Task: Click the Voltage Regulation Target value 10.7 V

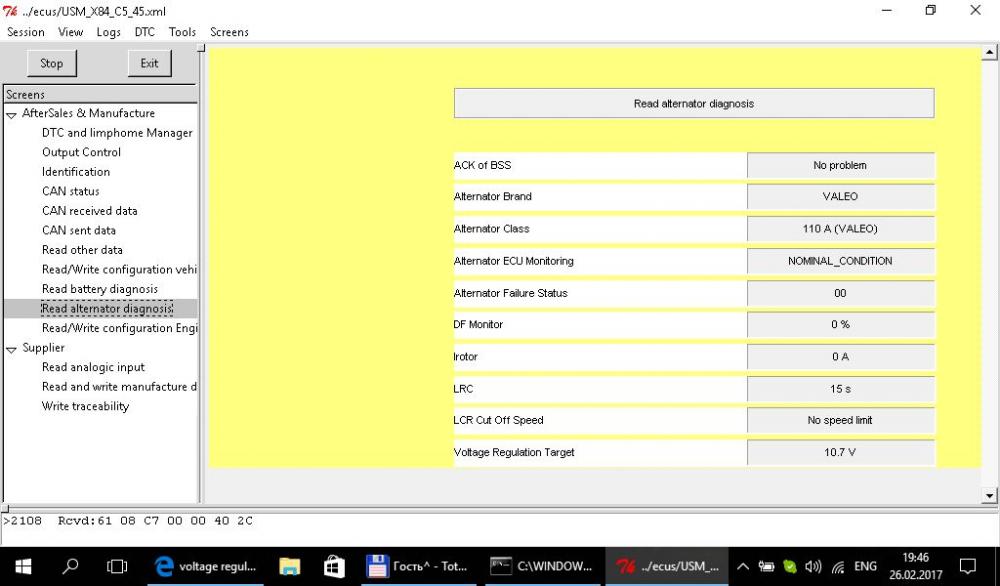Action: 840,452
